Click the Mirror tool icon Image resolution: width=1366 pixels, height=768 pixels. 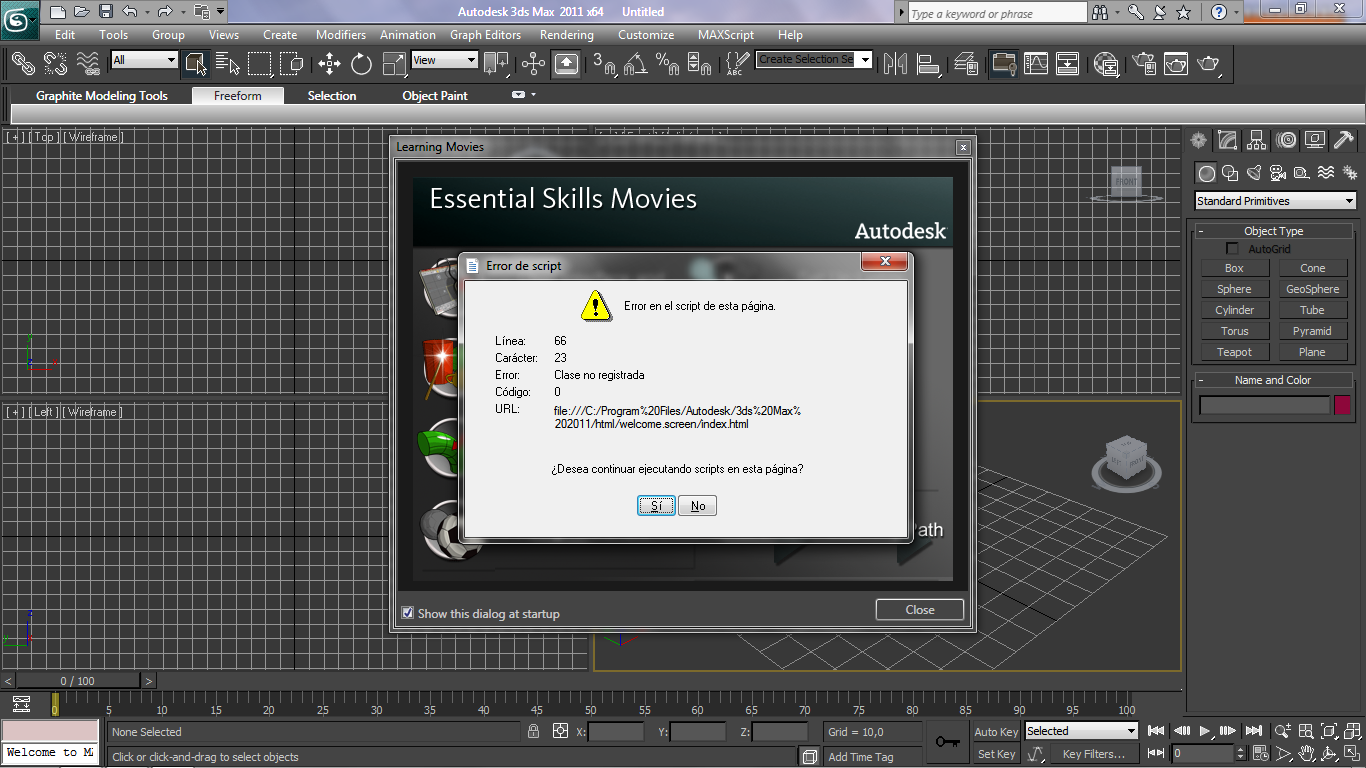[896, 64]
